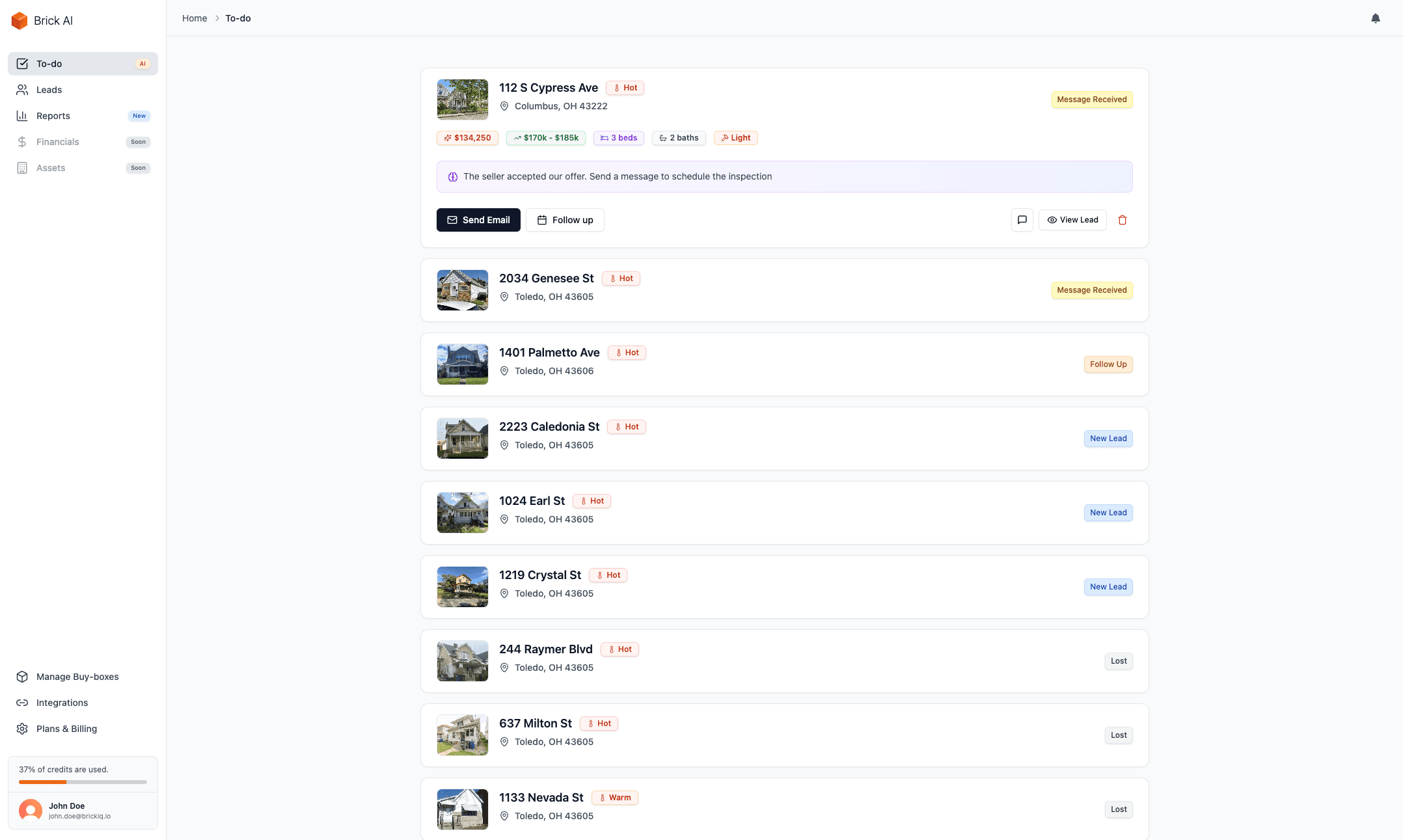The image size is (1403, 840).
Task: Expand the 2034 Genesee St card
Action: 784,290
